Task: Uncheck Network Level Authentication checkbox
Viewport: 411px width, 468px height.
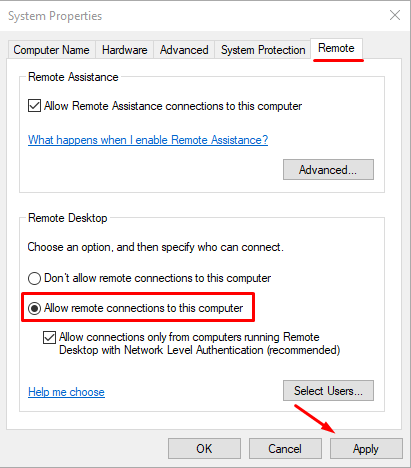Action: pyautogui.click(x=49, y=337)
